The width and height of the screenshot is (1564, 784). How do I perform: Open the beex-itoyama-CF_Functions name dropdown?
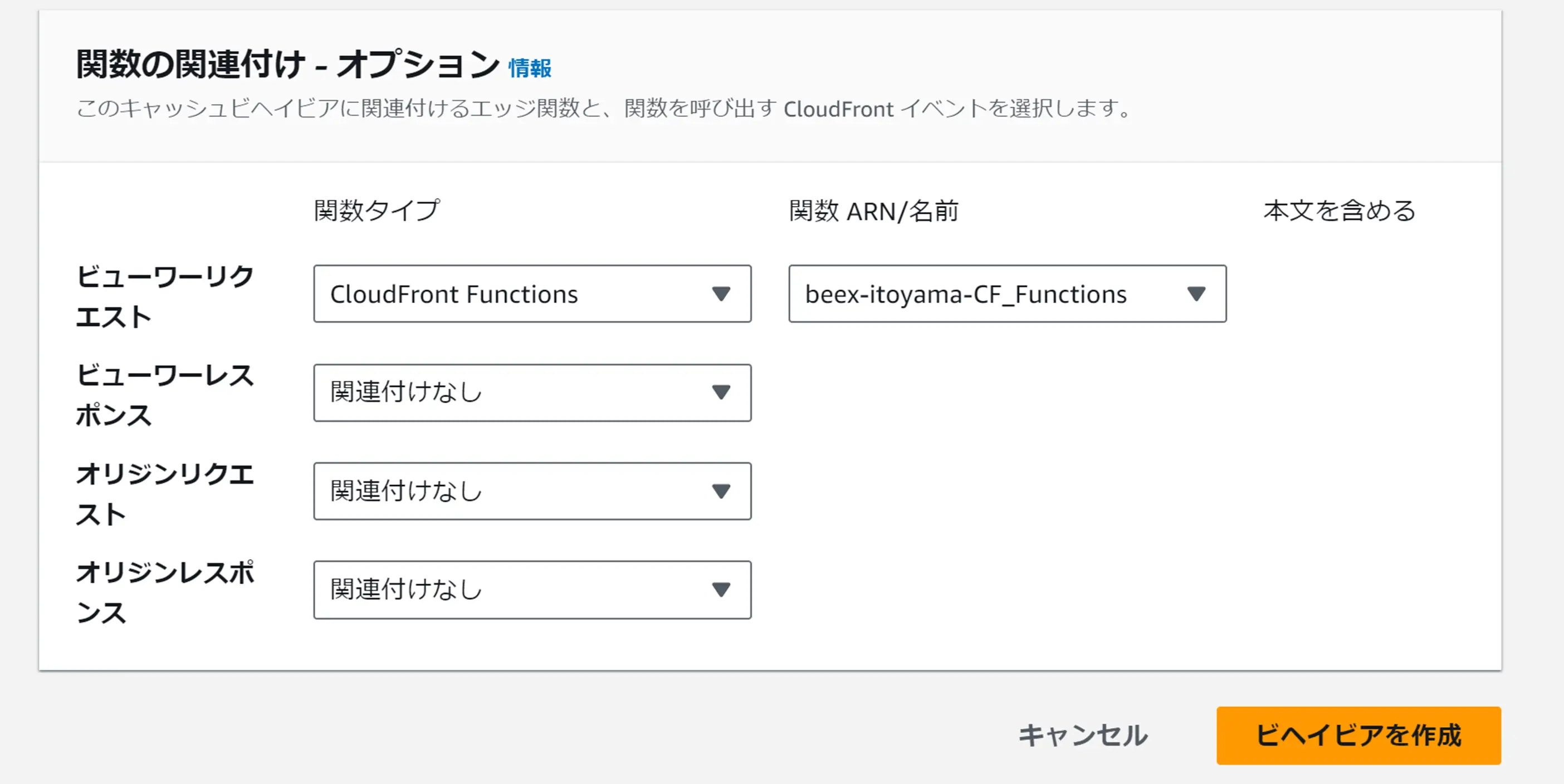click(x=1007, y=293)
